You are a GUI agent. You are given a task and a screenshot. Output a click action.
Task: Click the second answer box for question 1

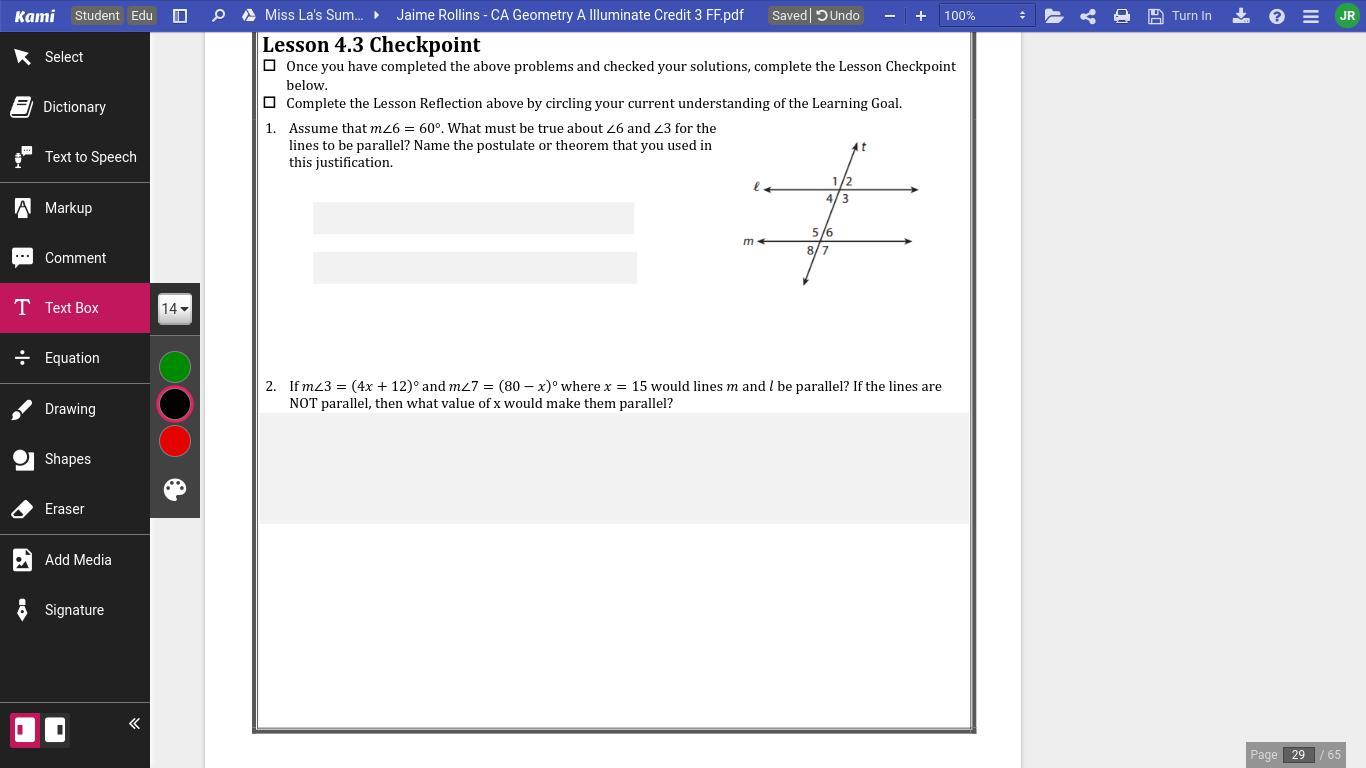(x=475, y=268)
